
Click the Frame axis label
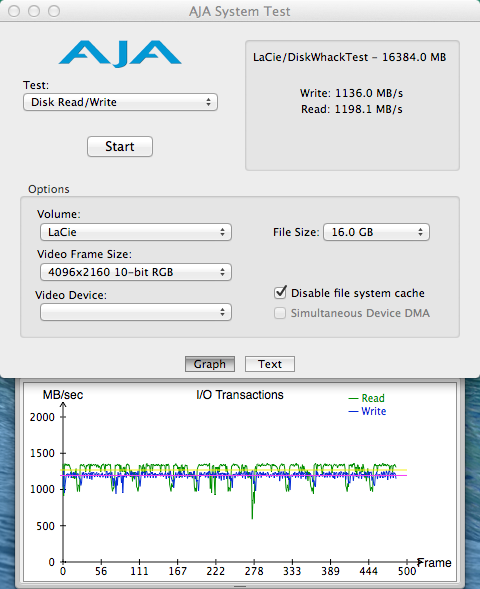[435, 563]
